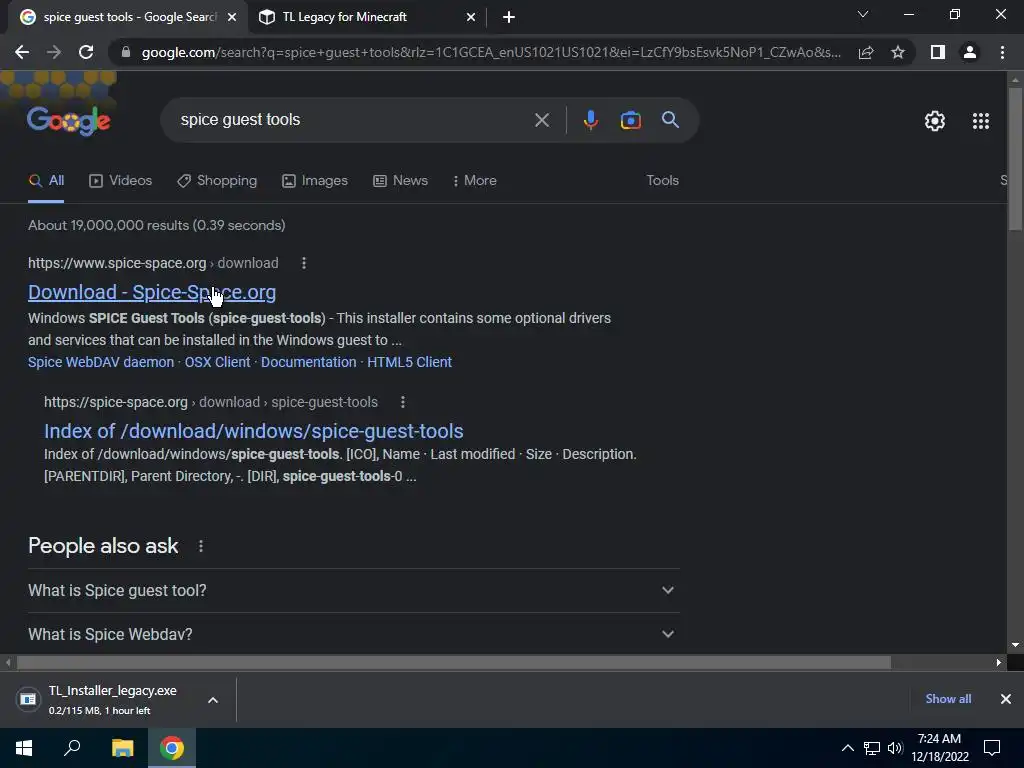Open volume control in tray
Viewport: 1024px width, 768px height.
(895, 748)
